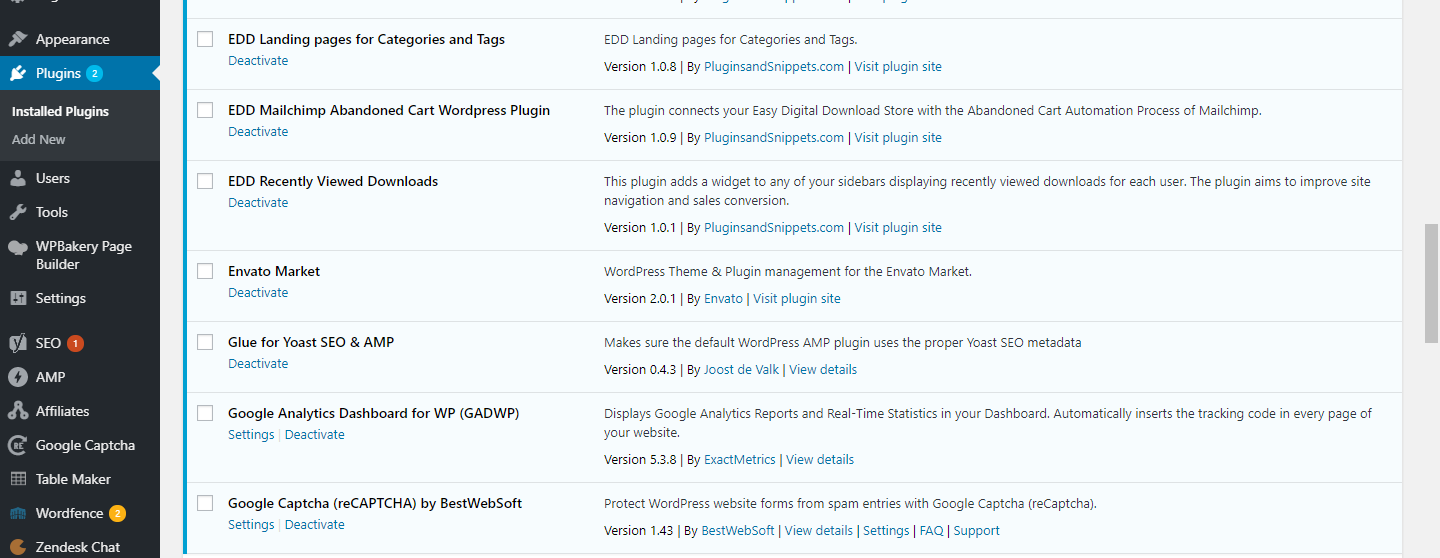This screenshot has height=558, width=1440.
Task: Deactivate EDD Mailchimp Abandoned Cart plugin
Action: coord(258,132)
